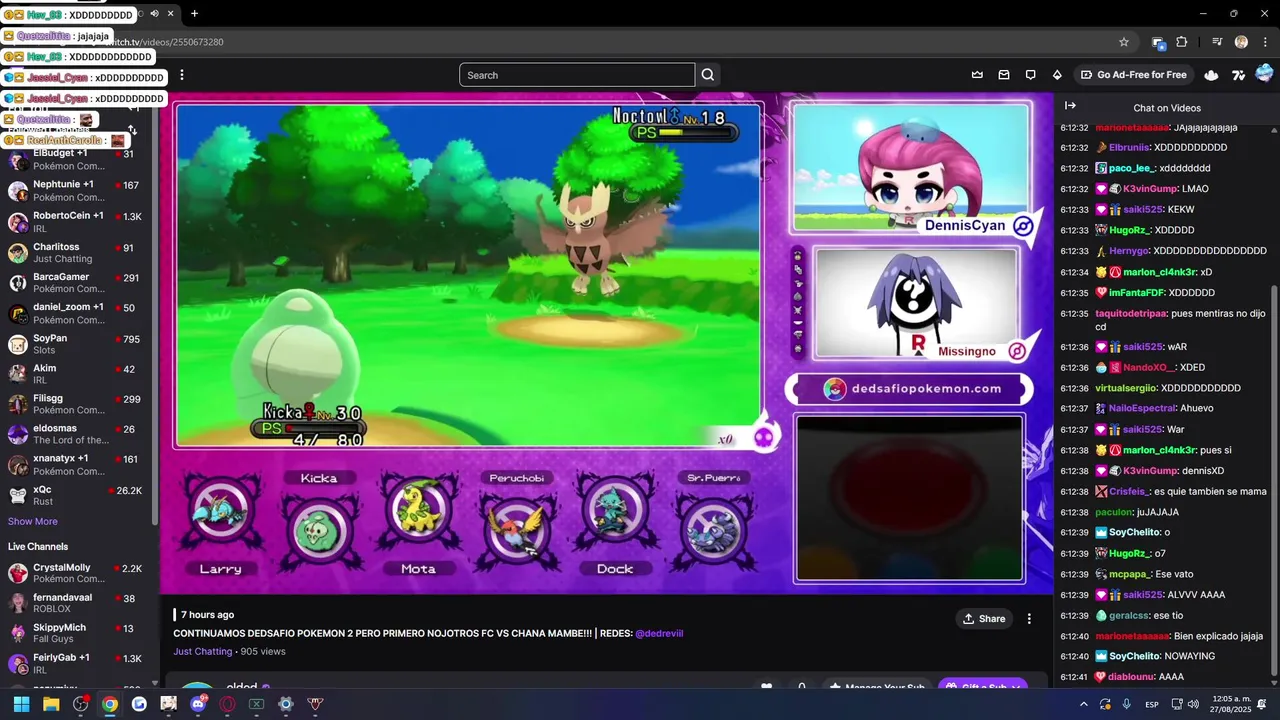This screenshot has height=720, width=1280.
Task: Open Chrome three-dot menu
Action: pyautogui.click(x=1263, y=42)
